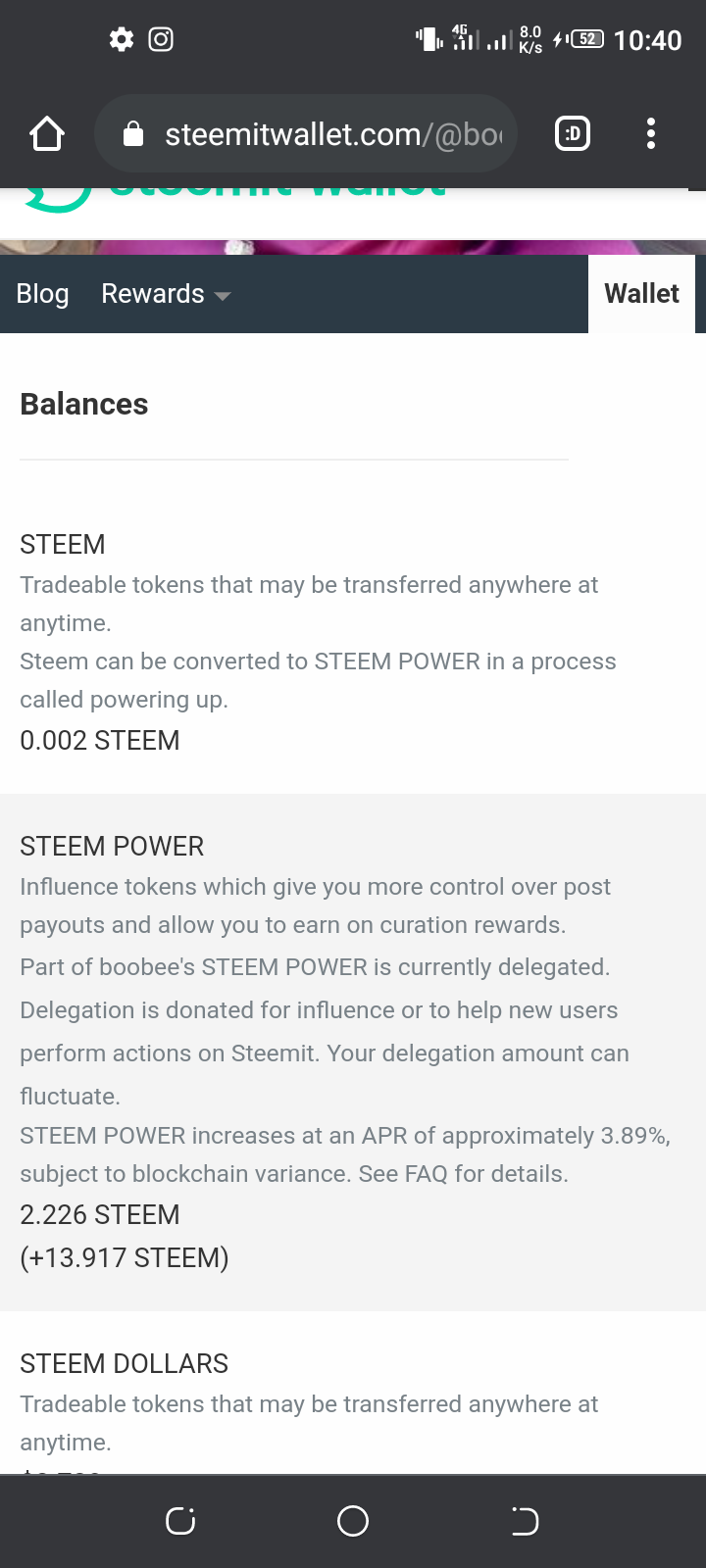
Task: Select the Wallet tab
Action: 641,294
